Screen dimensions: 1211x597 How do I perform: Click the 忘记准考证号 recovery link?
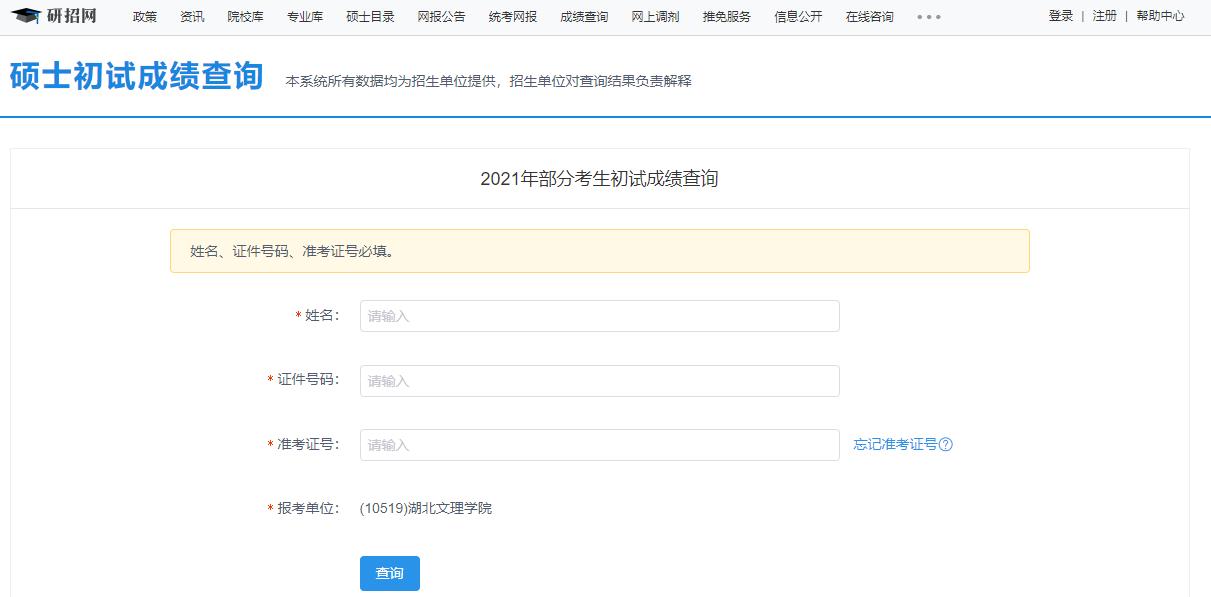coord(898,444)
